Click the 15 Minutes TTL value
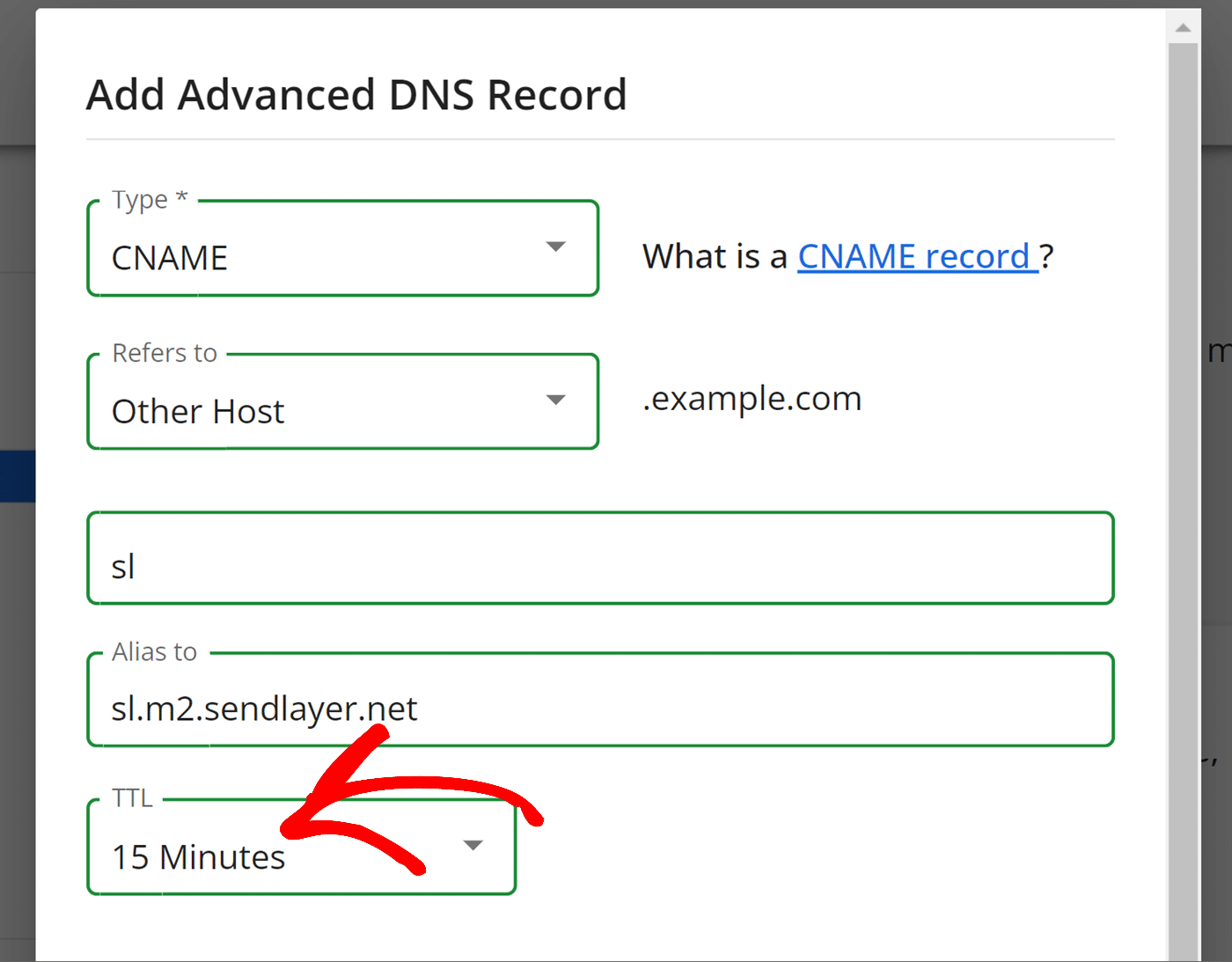This screenshot has height=962, width=1232. (198, 856)
